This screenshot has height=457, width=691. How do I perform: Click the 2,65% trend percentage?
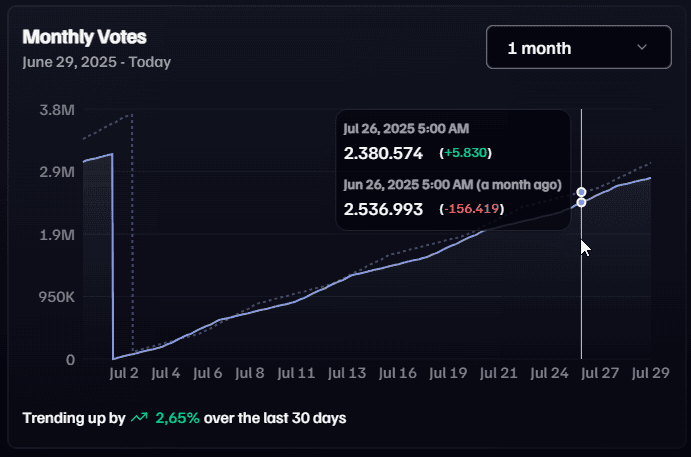click(x=177, y=417)
